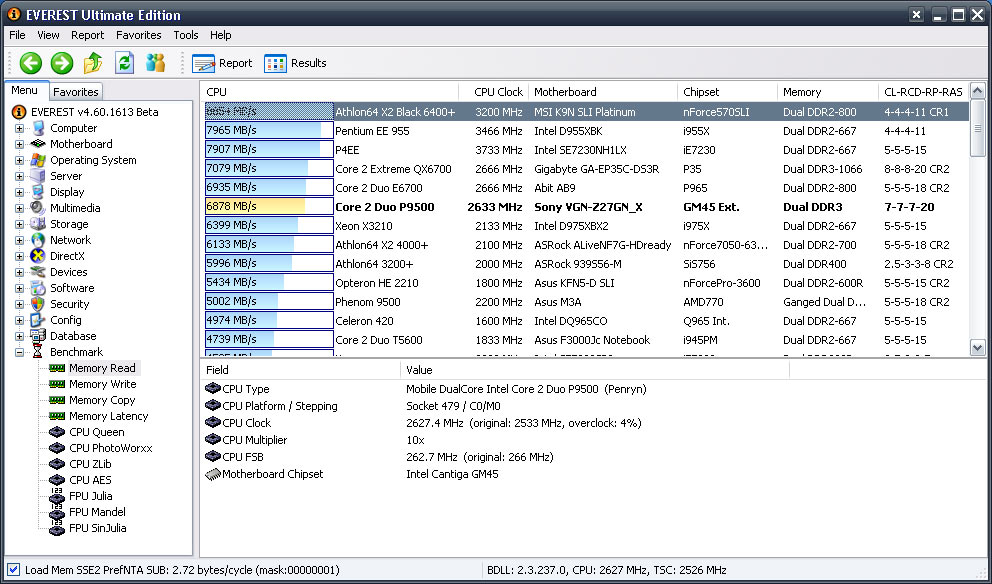The image size is (992, 584).
Task: Open the View menu
Action: coord(48,35)
